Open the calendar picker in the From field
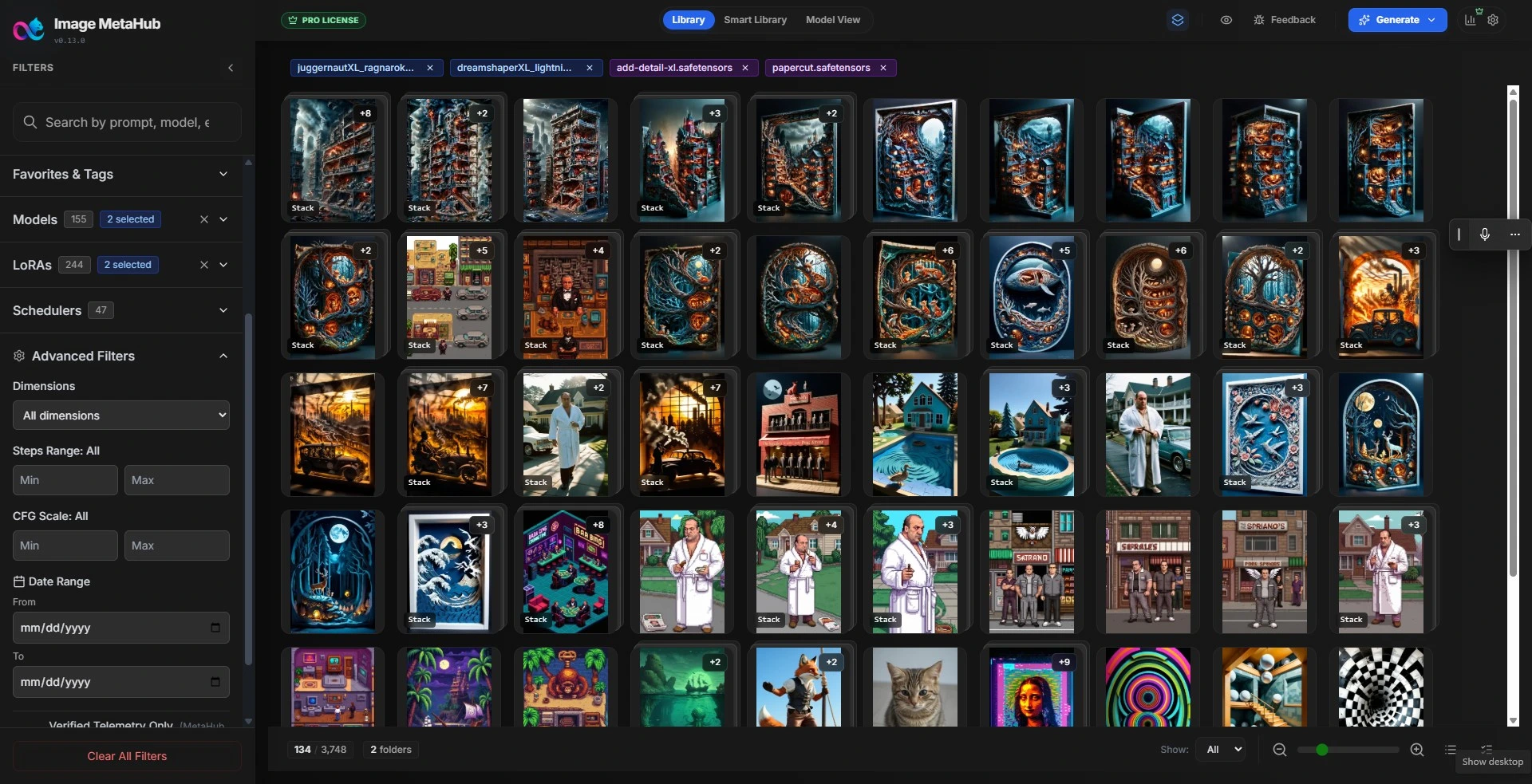This screenshot has height=784, width=1532. coord(215,628)
